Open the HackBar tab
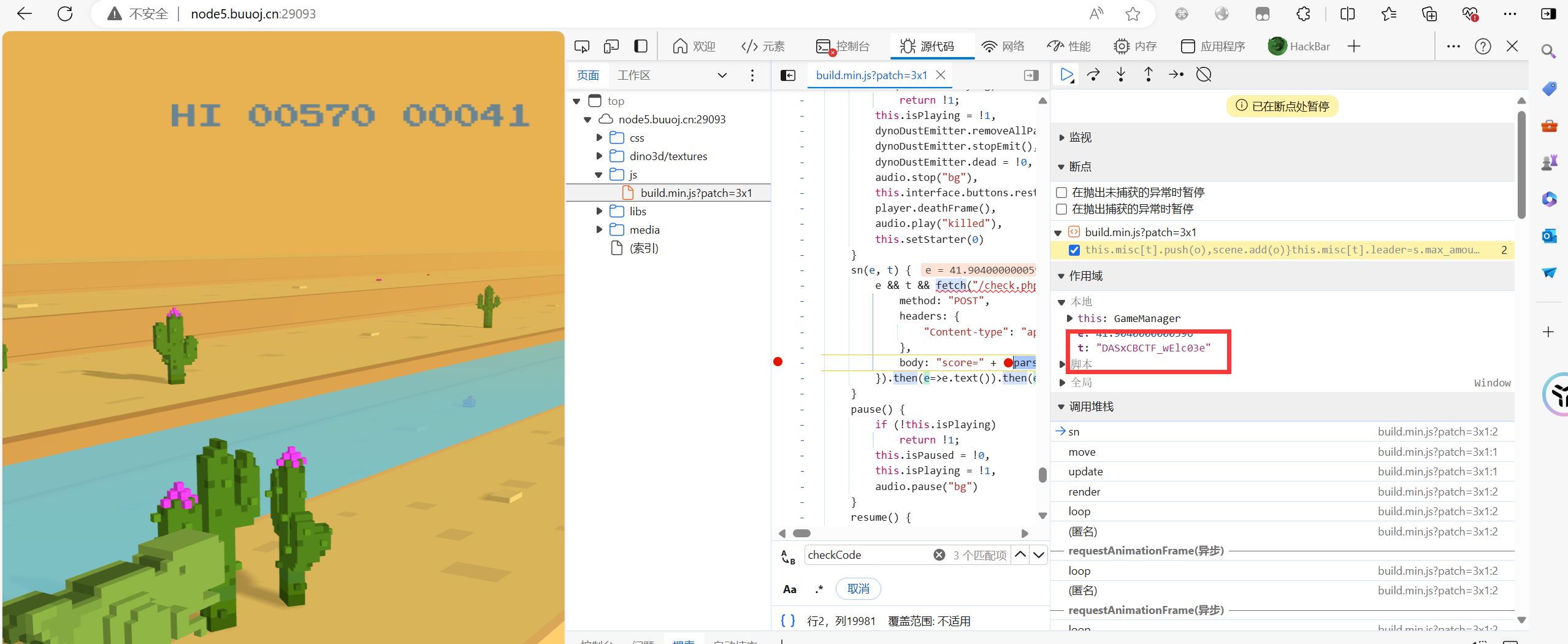1568x644 pixels. coord(1299,46)
